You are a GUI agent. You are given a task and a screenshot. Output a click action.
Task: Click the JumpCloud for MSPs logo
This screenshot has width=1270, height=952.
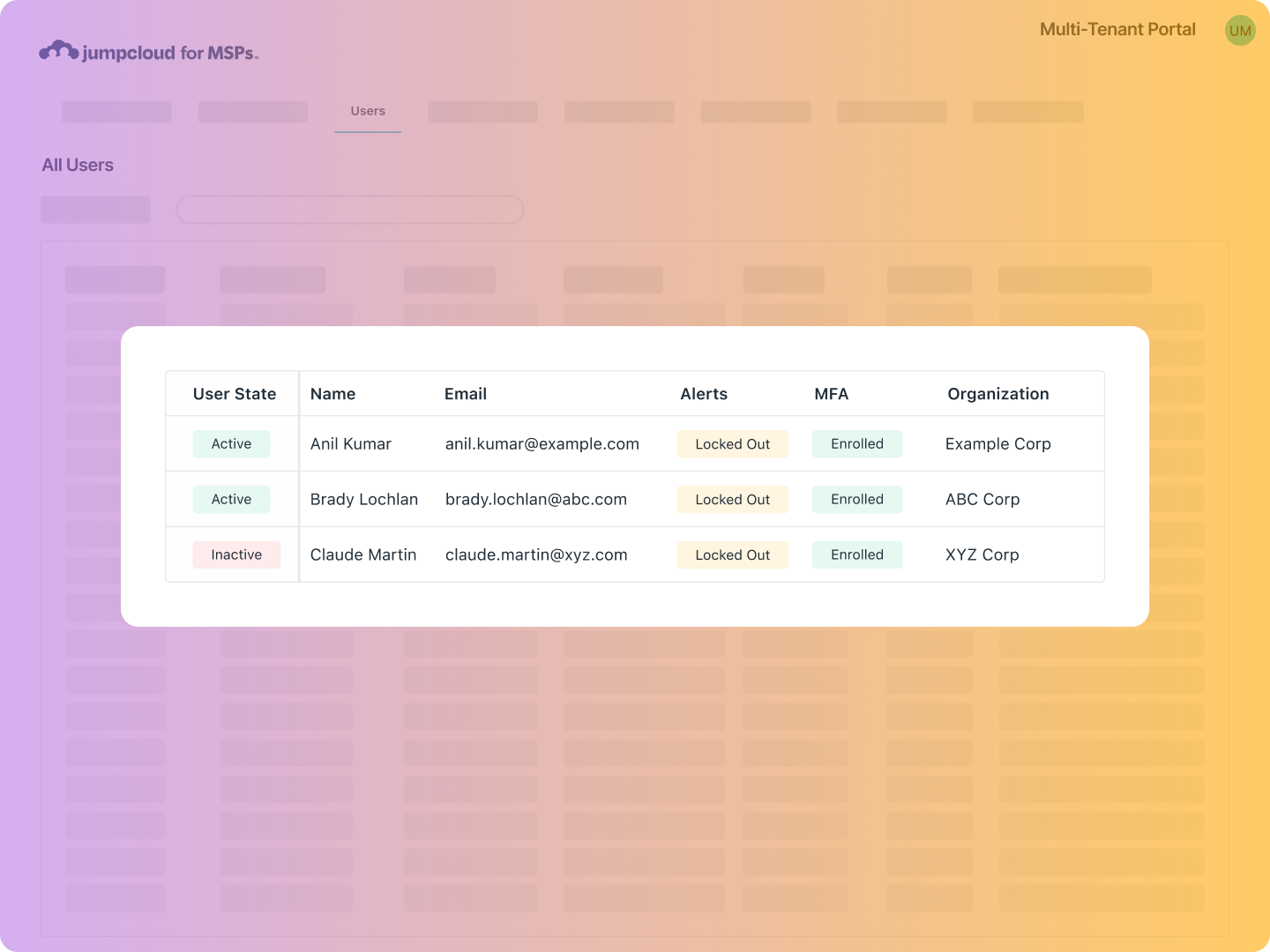[x=149, y=52]
